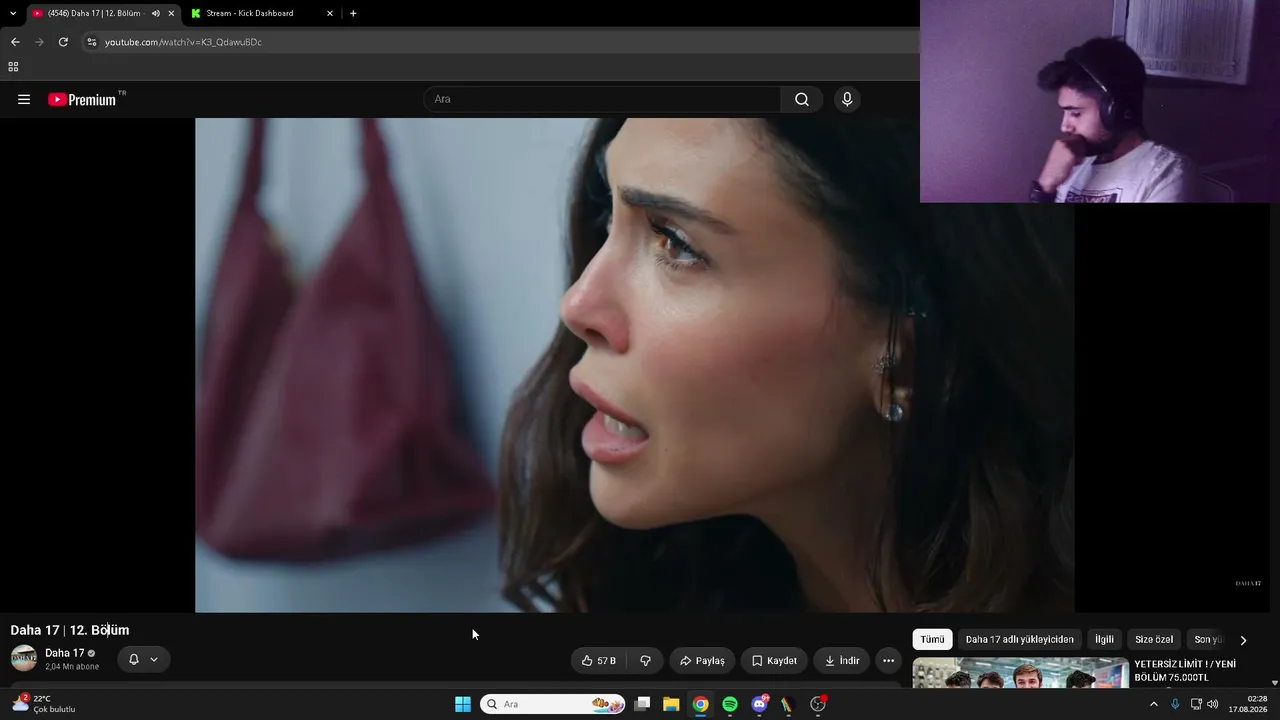Open the Daha 17 channel name link
This screenshot has height=720, width=1280.
click(x=65, y=653)
